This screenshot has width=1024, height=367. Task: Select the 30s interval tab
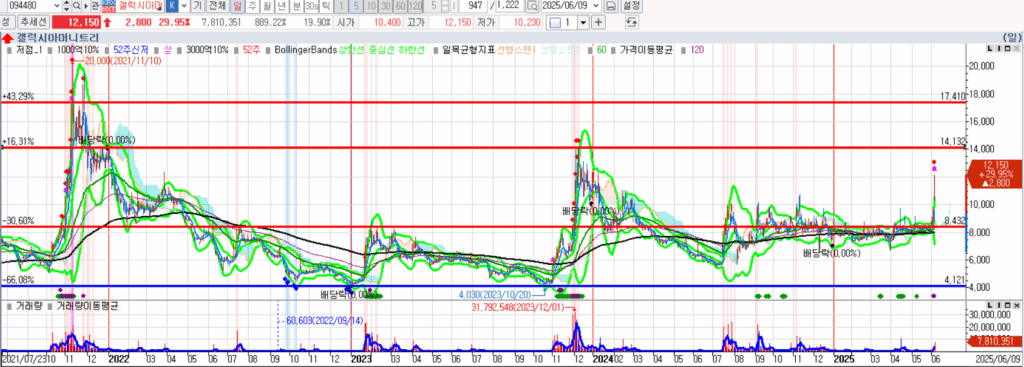312,6
